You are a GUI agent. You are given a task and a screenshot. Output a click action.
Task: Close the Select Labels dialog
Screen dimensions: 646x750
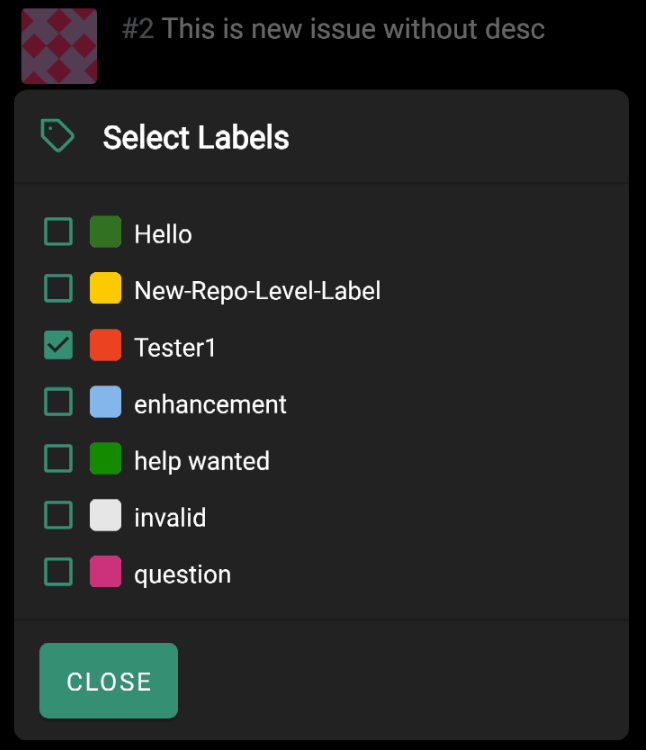click(x=109, y=681)
